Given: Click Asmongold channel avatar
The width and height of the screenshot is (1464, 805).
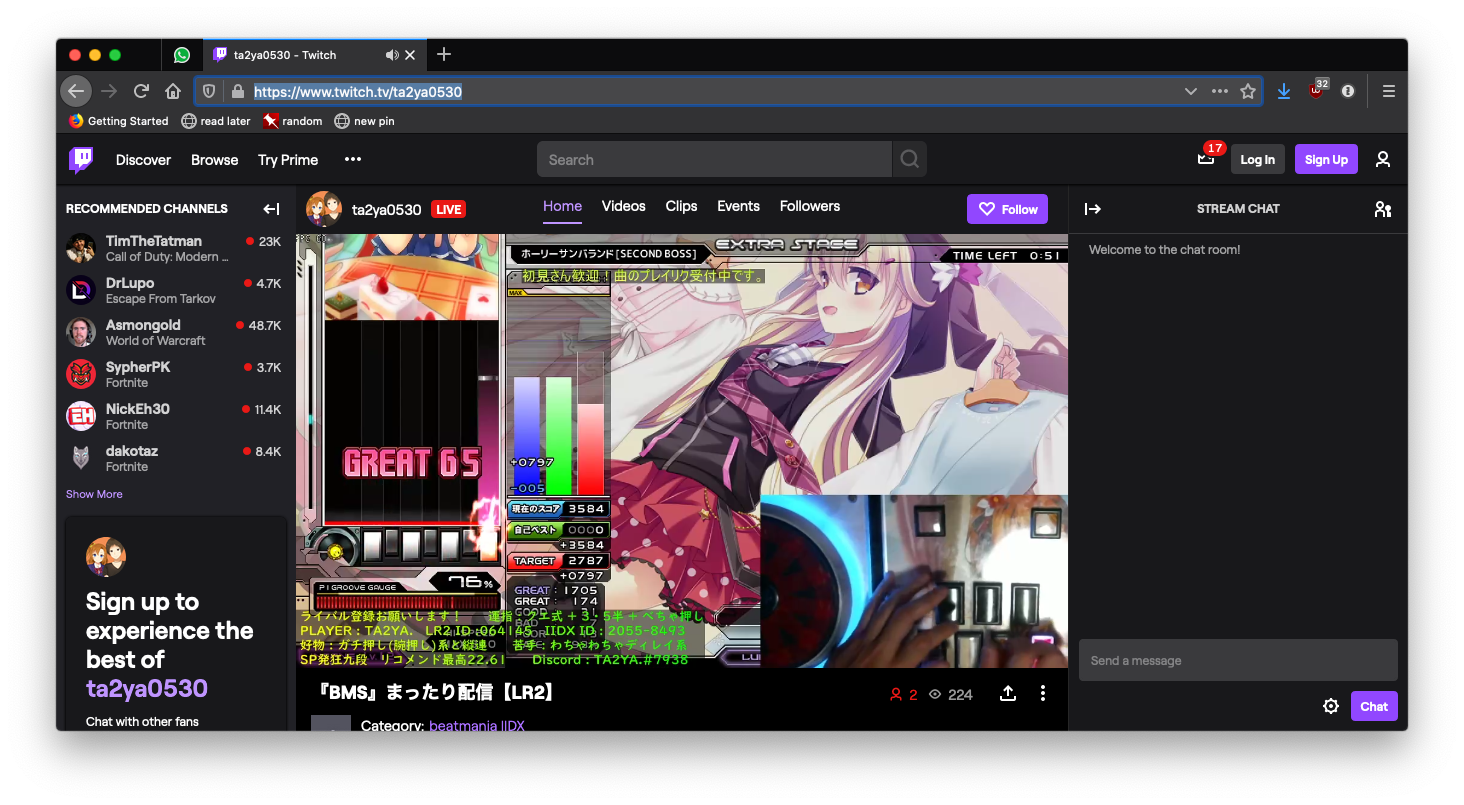Looking at the screenshot, I should pyautogui.click(x=81, y=332).
